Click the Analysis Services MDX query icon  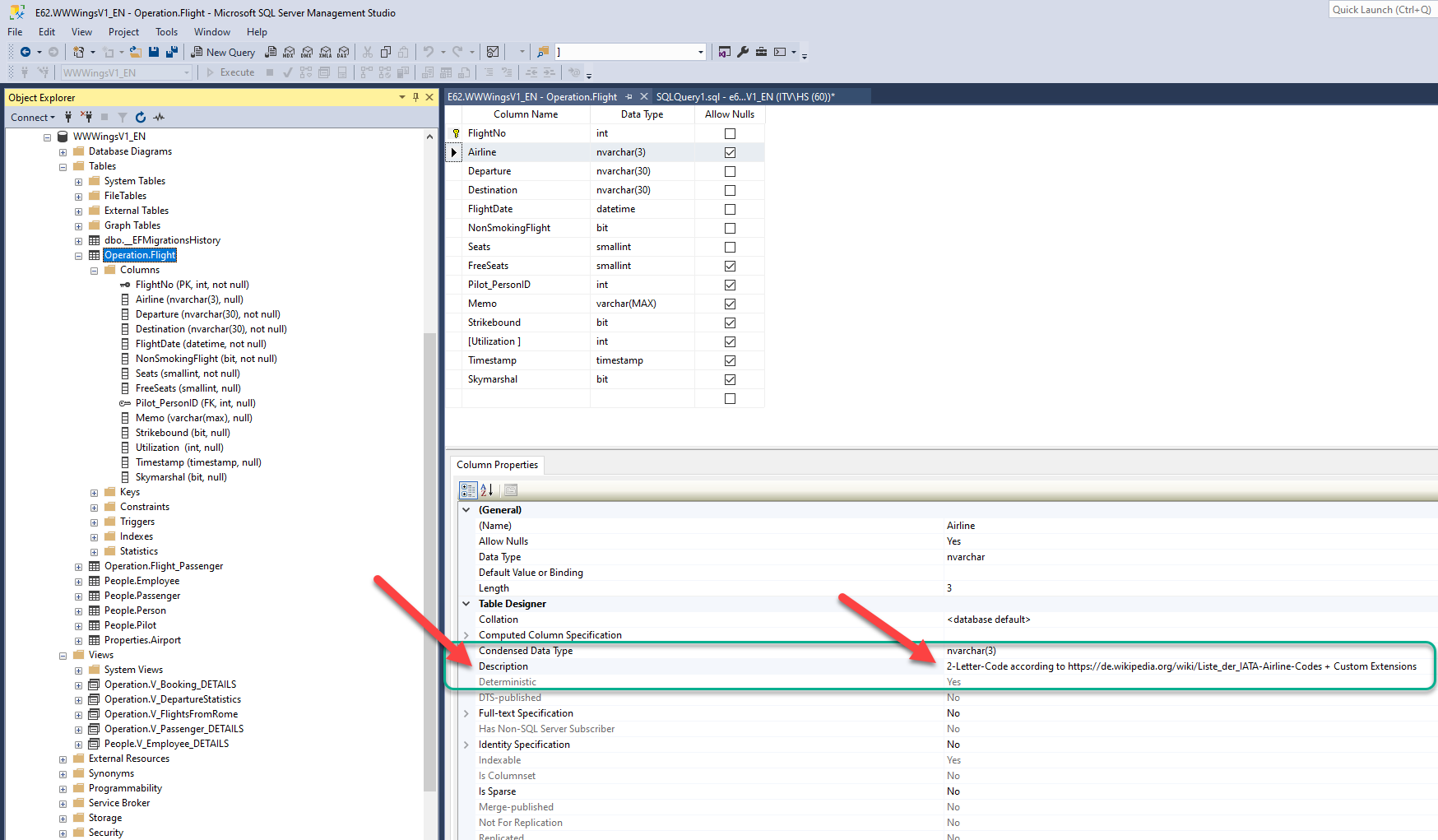click(289, 52)
